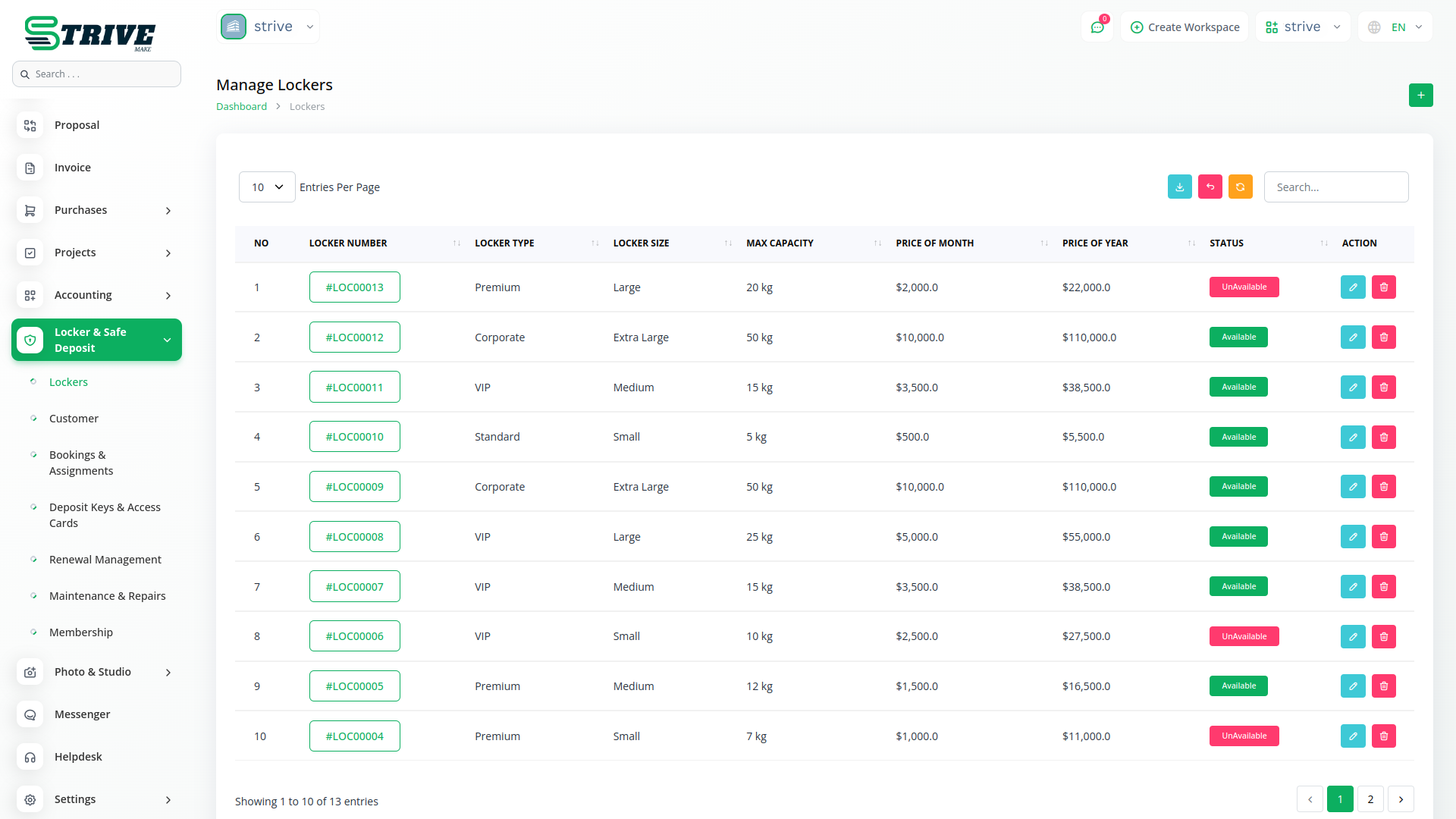
Task: Go to page 2 of lockers
Action: [x=1370, y=799]
